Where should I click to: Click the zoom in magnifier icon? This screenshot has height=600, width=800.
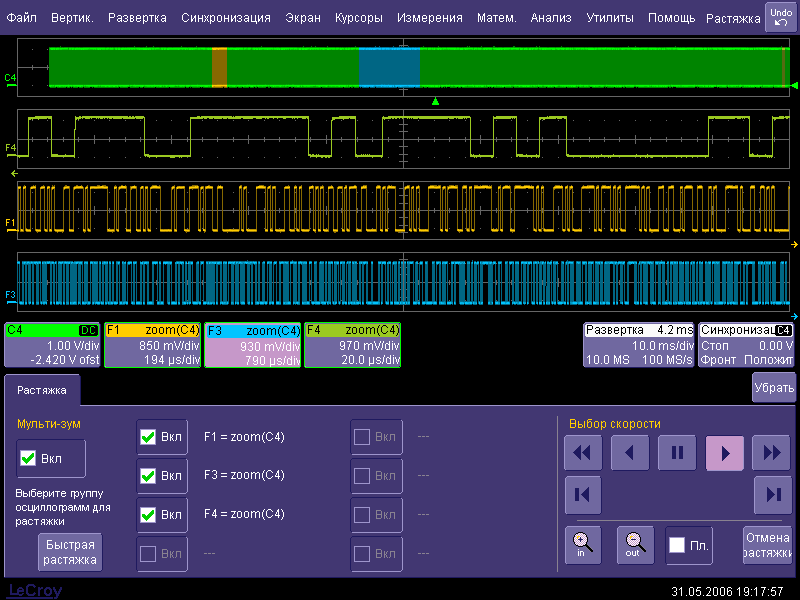click(583, 543)
